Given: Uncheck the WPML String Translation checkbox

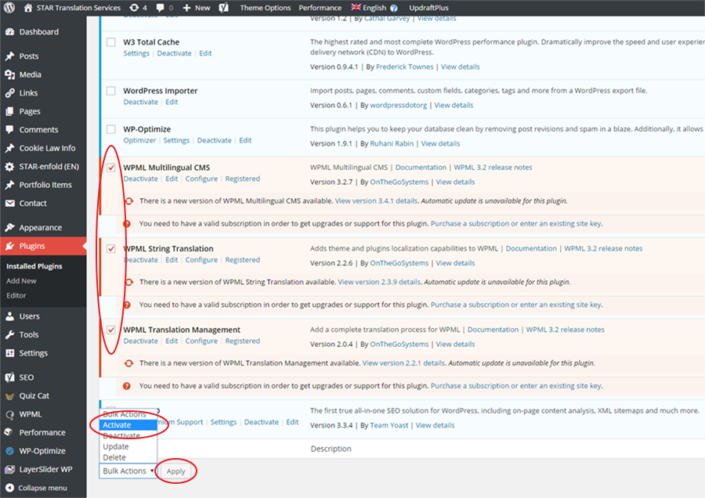Looking at the screenshot, I should pos(111,248).
